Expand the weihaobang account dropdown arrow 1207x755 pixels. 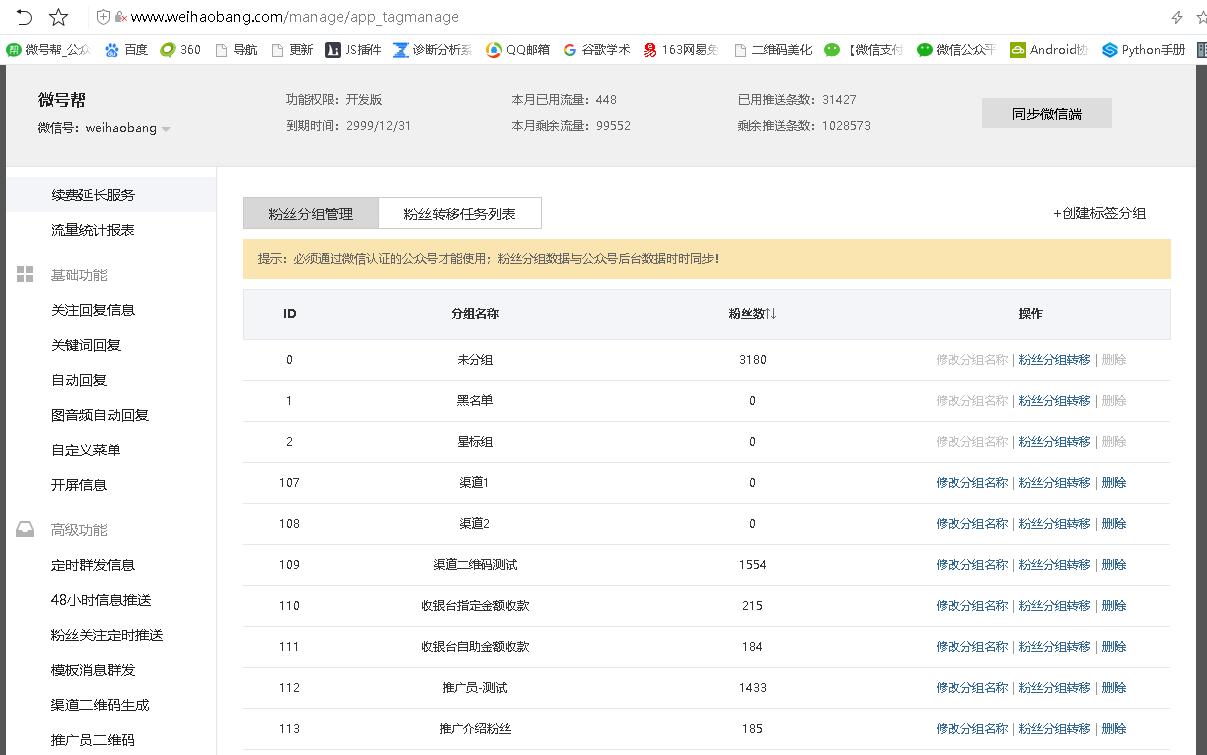(x=166, y=129)
